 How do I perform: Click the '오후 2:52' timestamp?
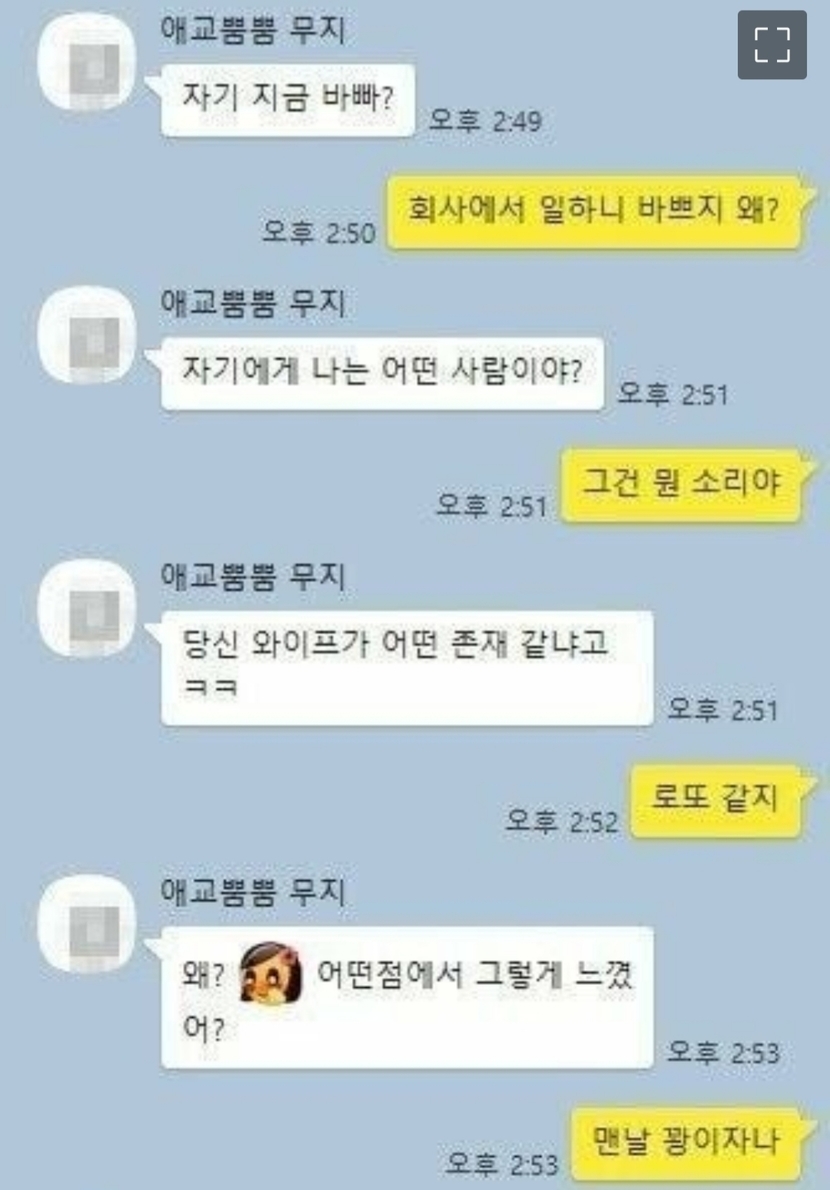(561, 821)
